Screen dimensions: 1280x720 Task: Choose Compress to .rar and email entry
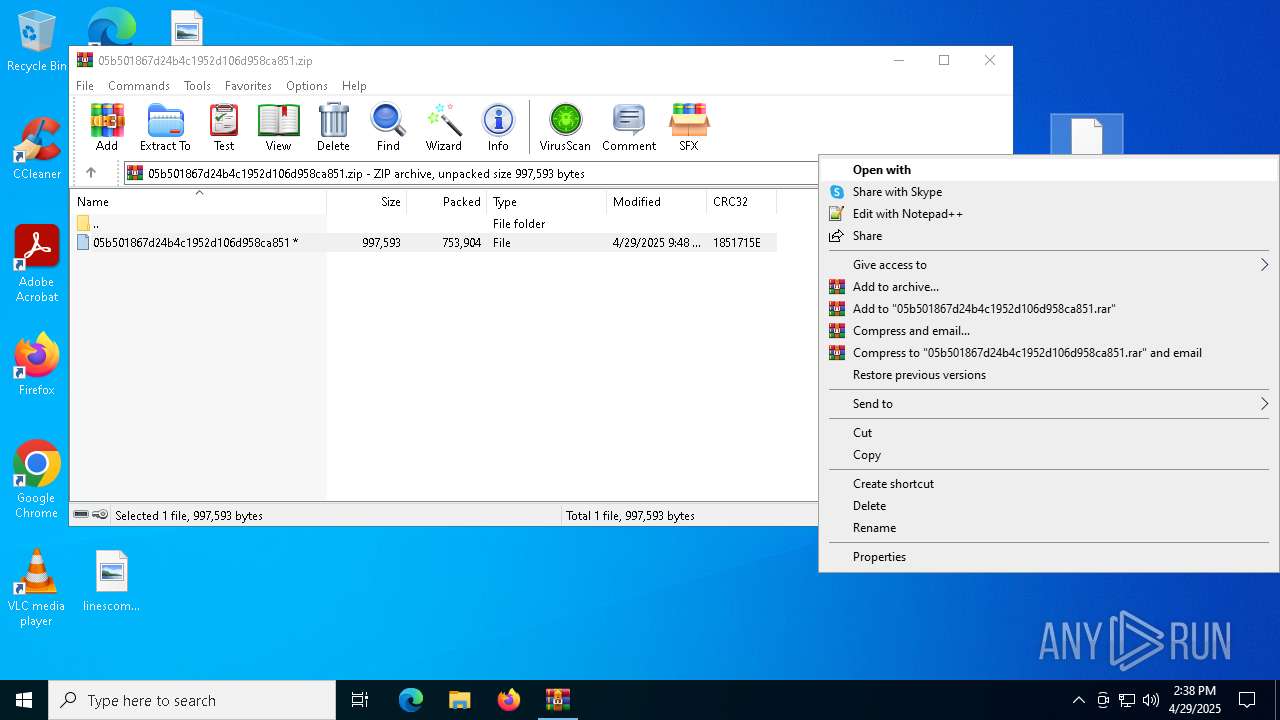1050,353
